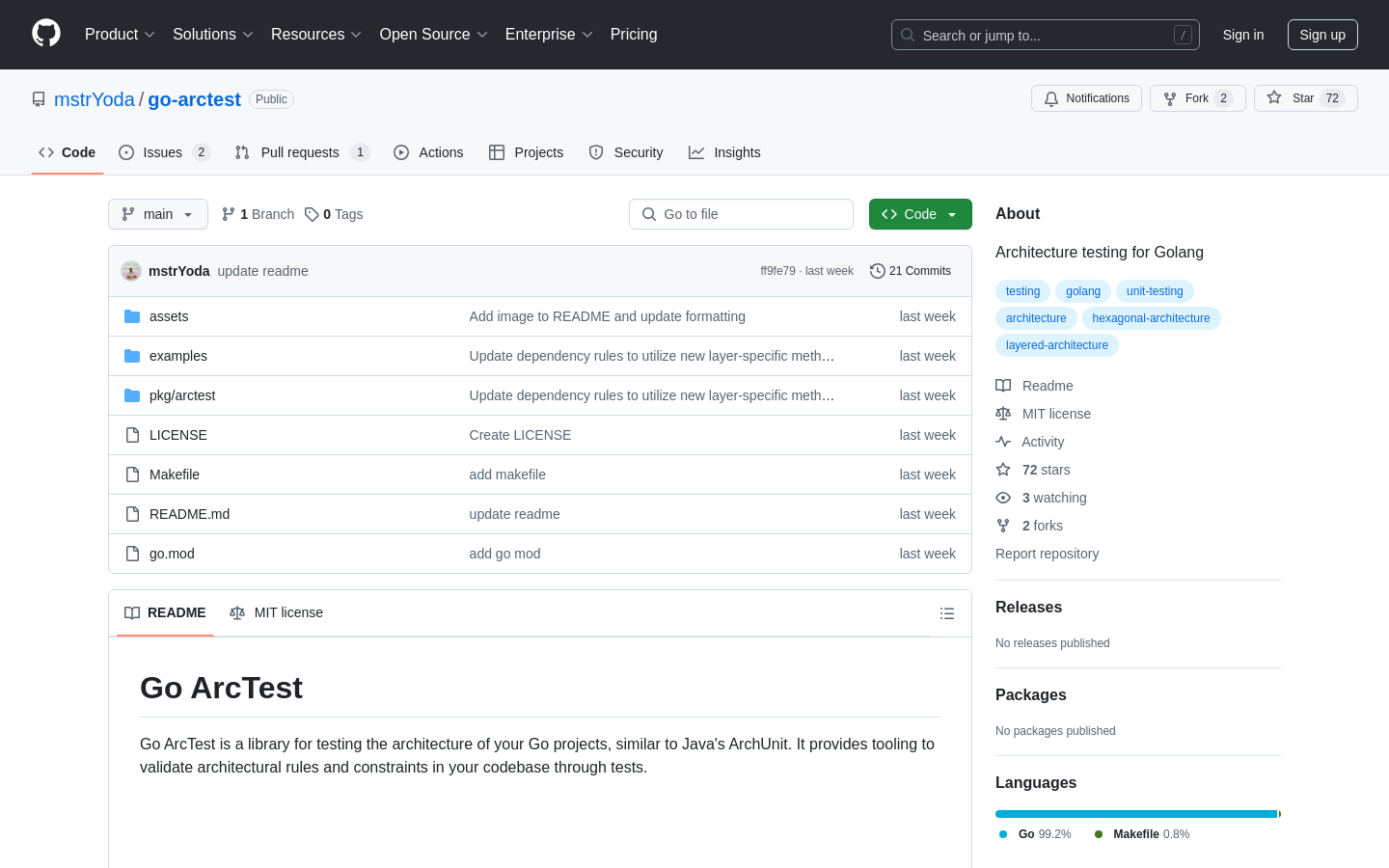The width and height of the screenshot is (1389, 868).
Task: Switch to the Insights tab
Action: coord(724,152)
